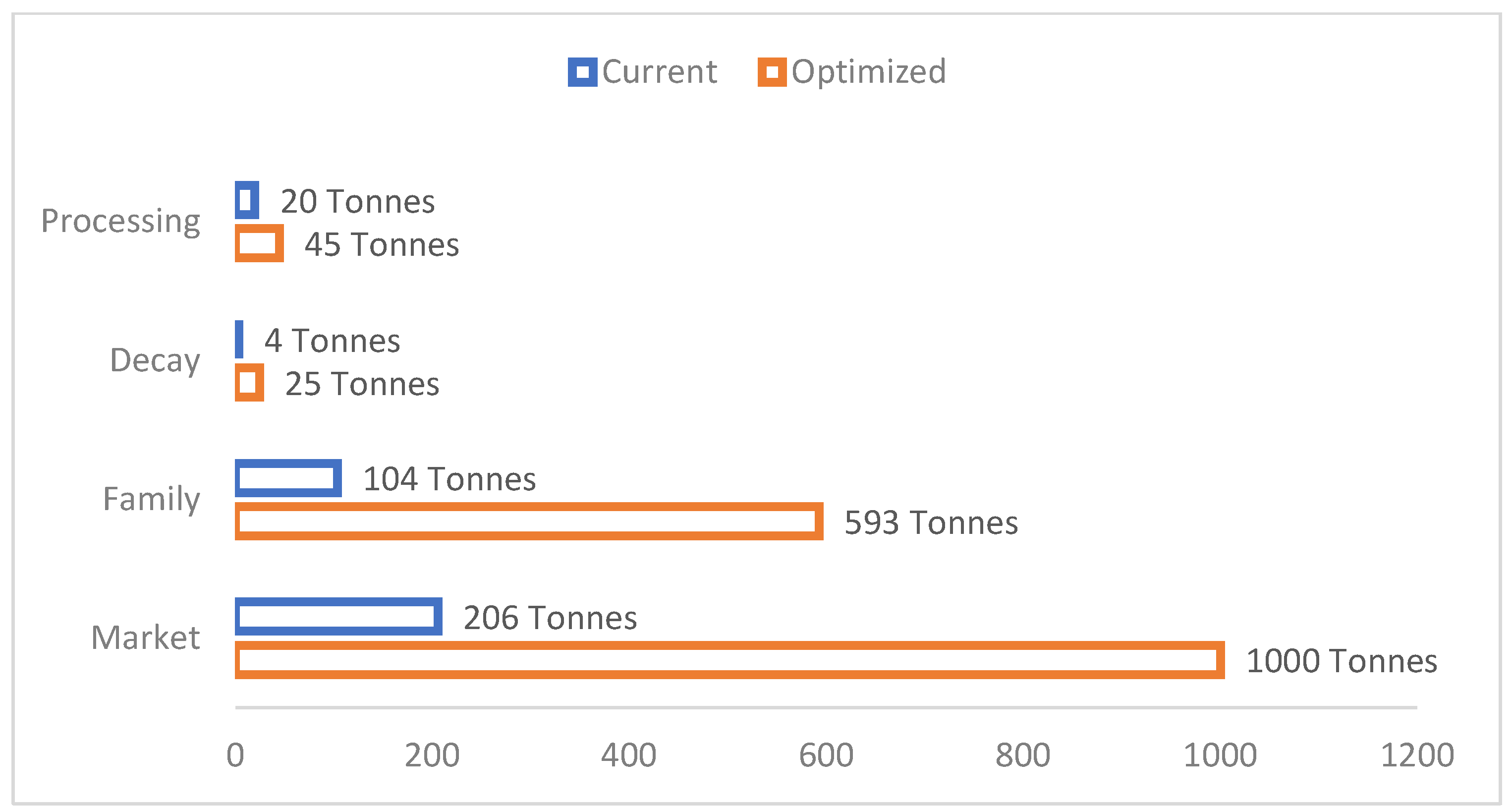Click the Decay category axis label
Screen dimensions: 1512x812
pos(155,360)
